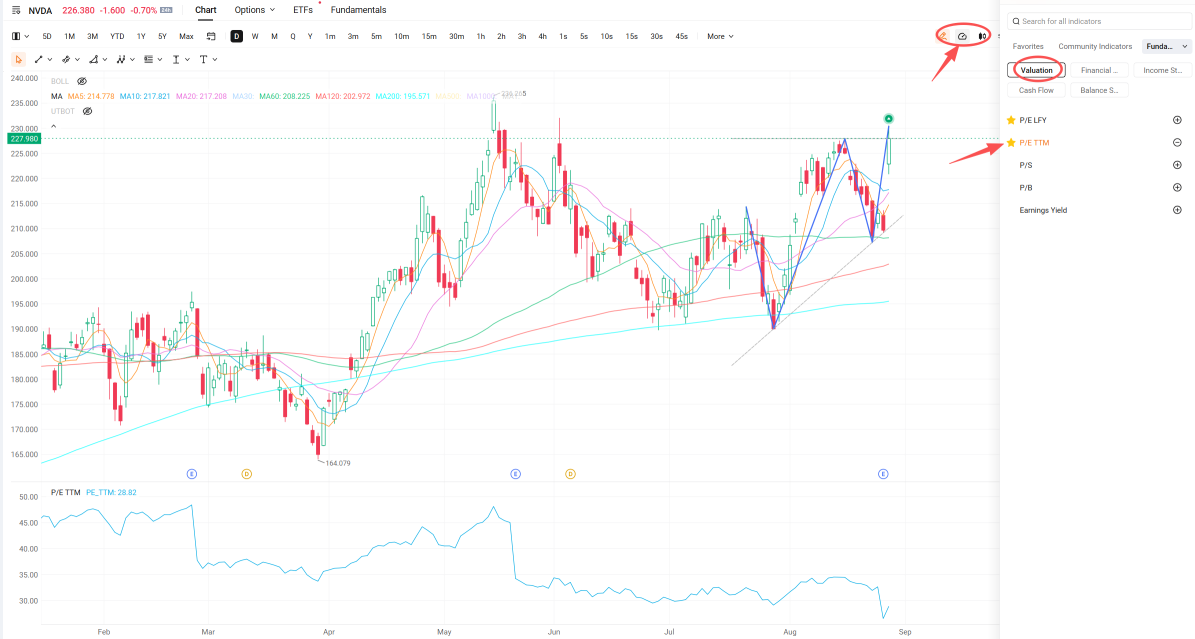This screenshot has width=1195, height=639.
Task: Expand the More intervals dropdown
Action: [x=720, y=37]
